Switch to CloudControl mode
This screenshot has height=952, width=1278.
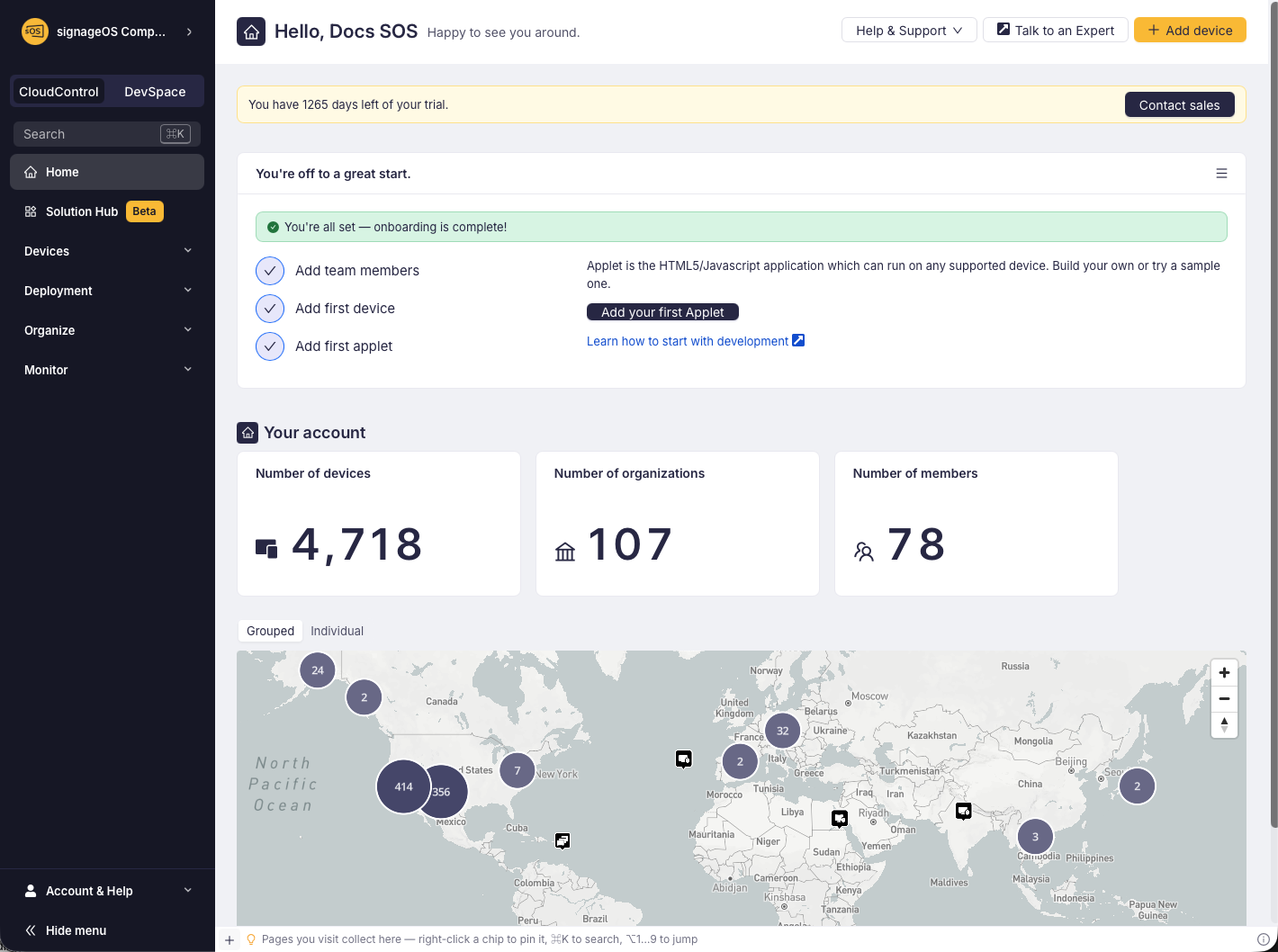tap(58, 92)
